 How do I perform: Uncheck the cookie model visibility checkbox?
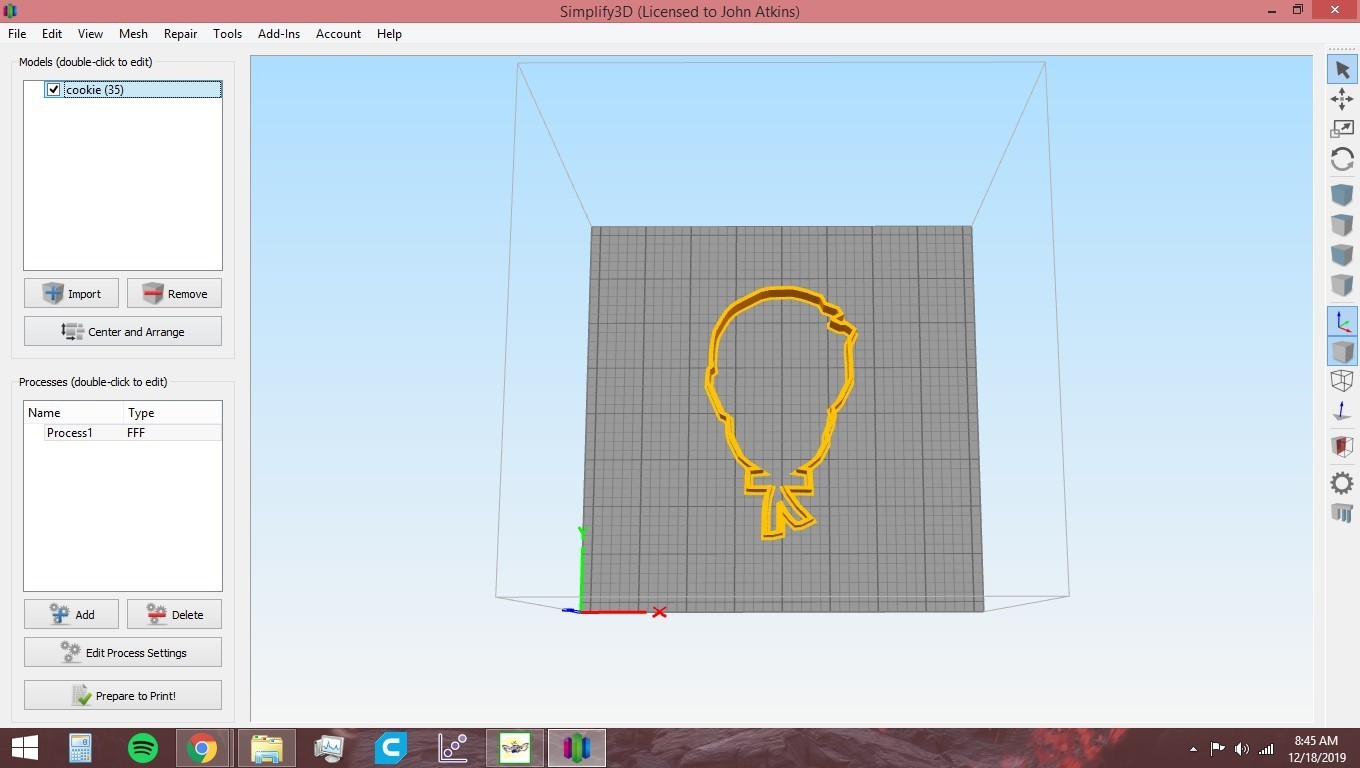(53, 89)
